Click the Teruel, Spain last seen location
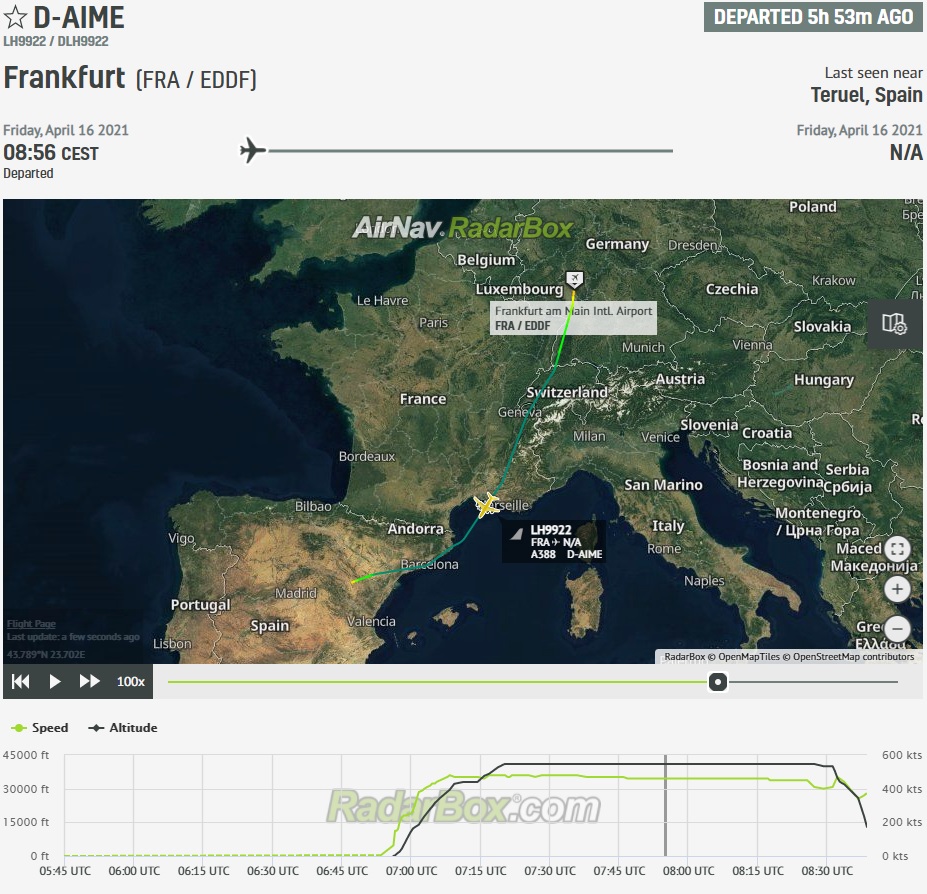This screenshot has height=894, width=927. click(866, 95)
